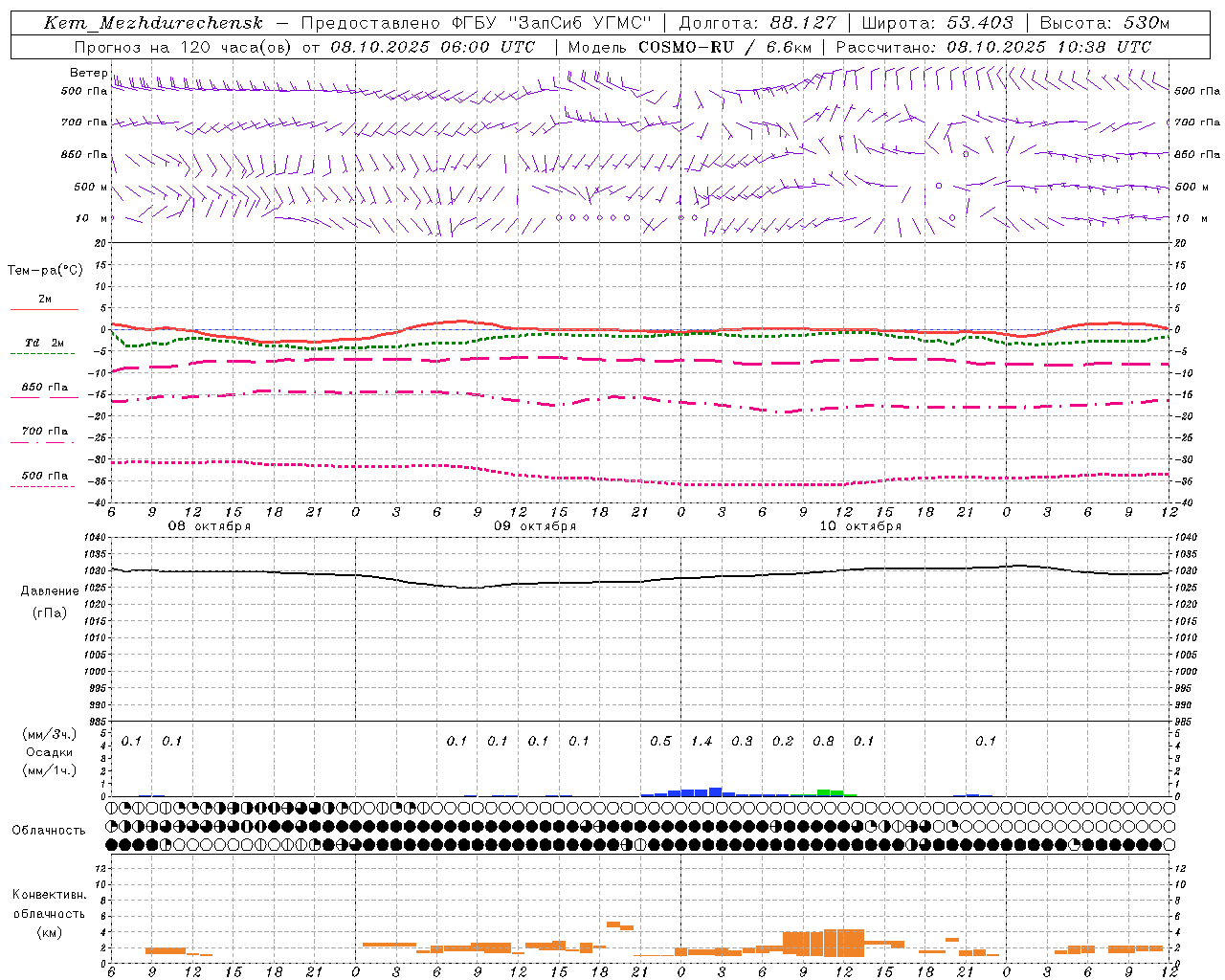Viewport: 1225px width, 980px height.
Task: Select forecast start 08.10.2025 06:00 UTC
Action: 433,47
